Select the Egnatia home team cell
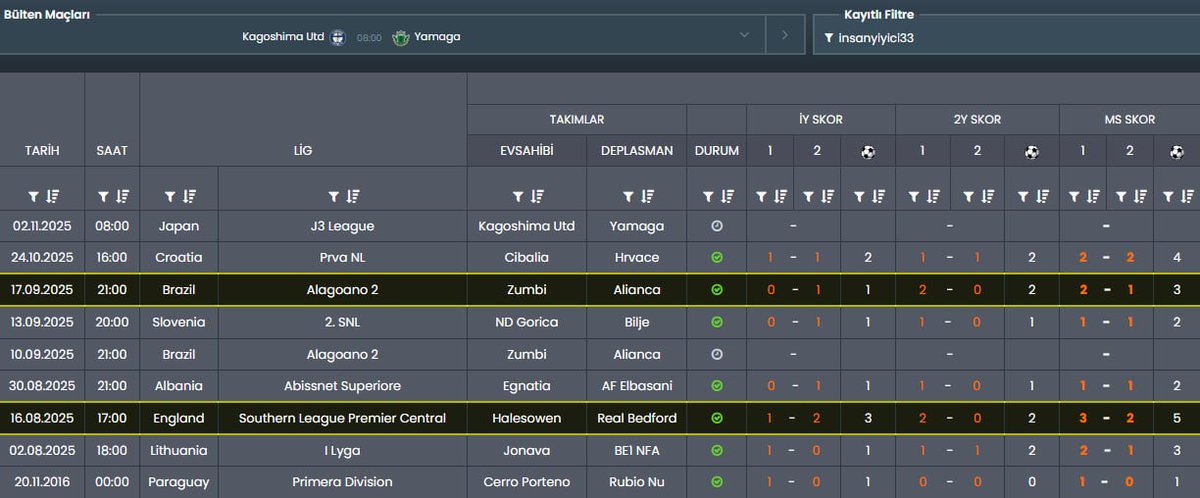 (527, 386)
